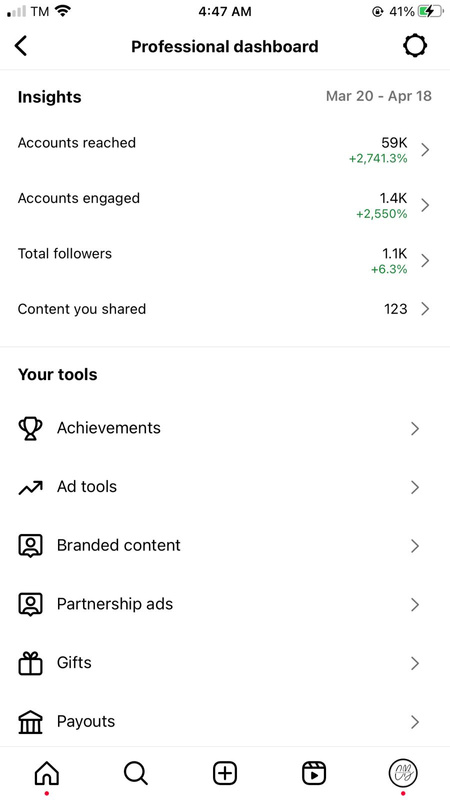Go back using the top-left arrow

pos(20,46)
